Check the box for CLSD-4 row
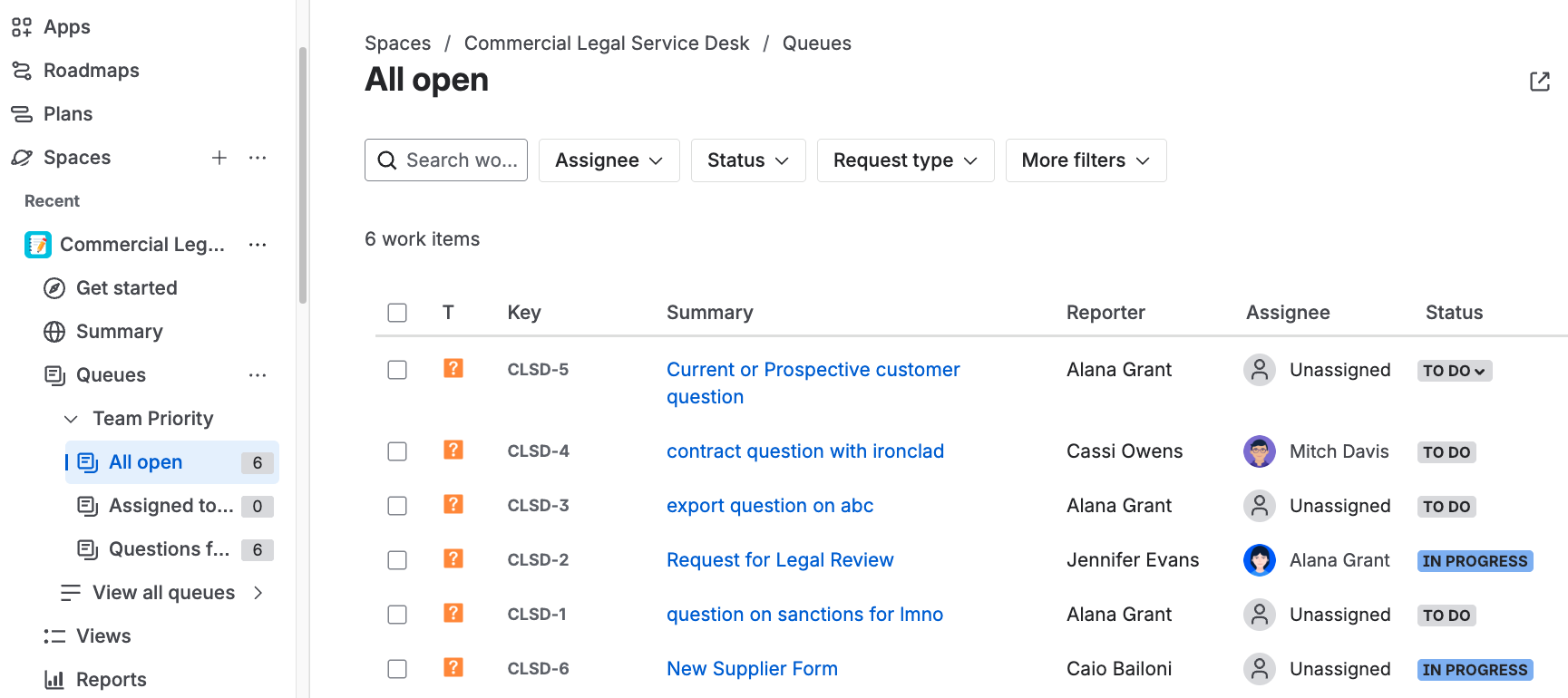Viewport: 1568px width, 698px height. click(397, 451)
